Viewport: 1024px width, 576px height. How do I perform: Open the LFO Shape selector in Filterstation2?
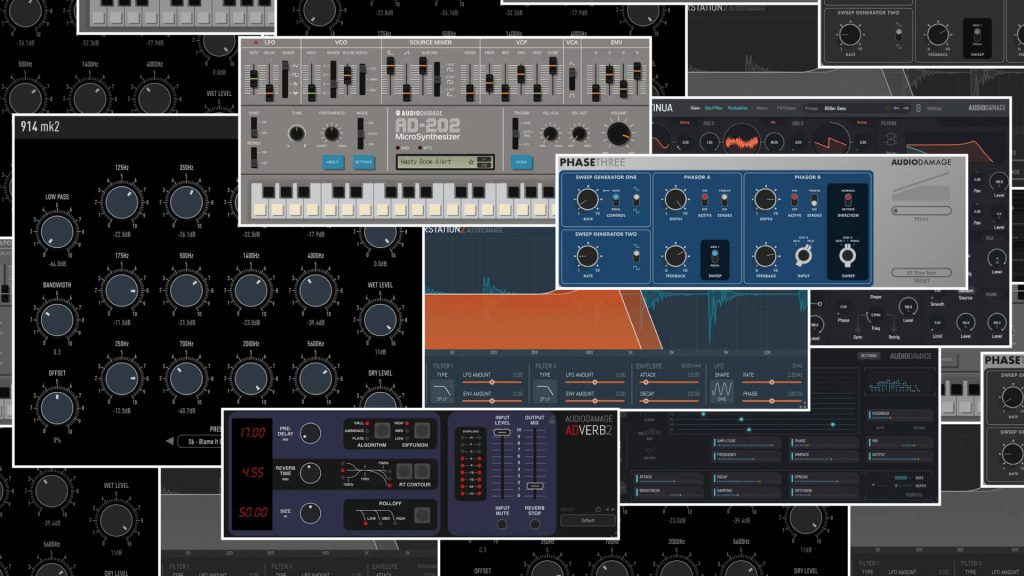721,392
